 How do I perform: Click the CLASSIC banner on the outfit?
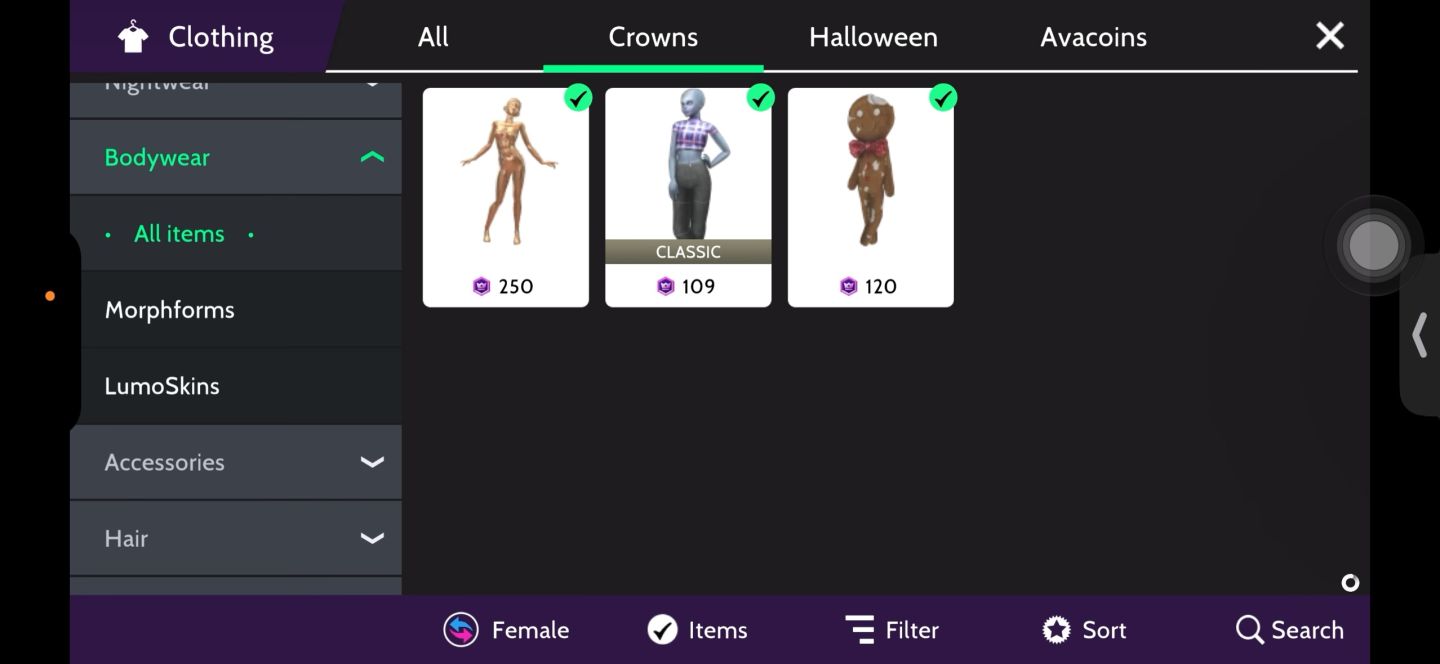click(688, 252)
